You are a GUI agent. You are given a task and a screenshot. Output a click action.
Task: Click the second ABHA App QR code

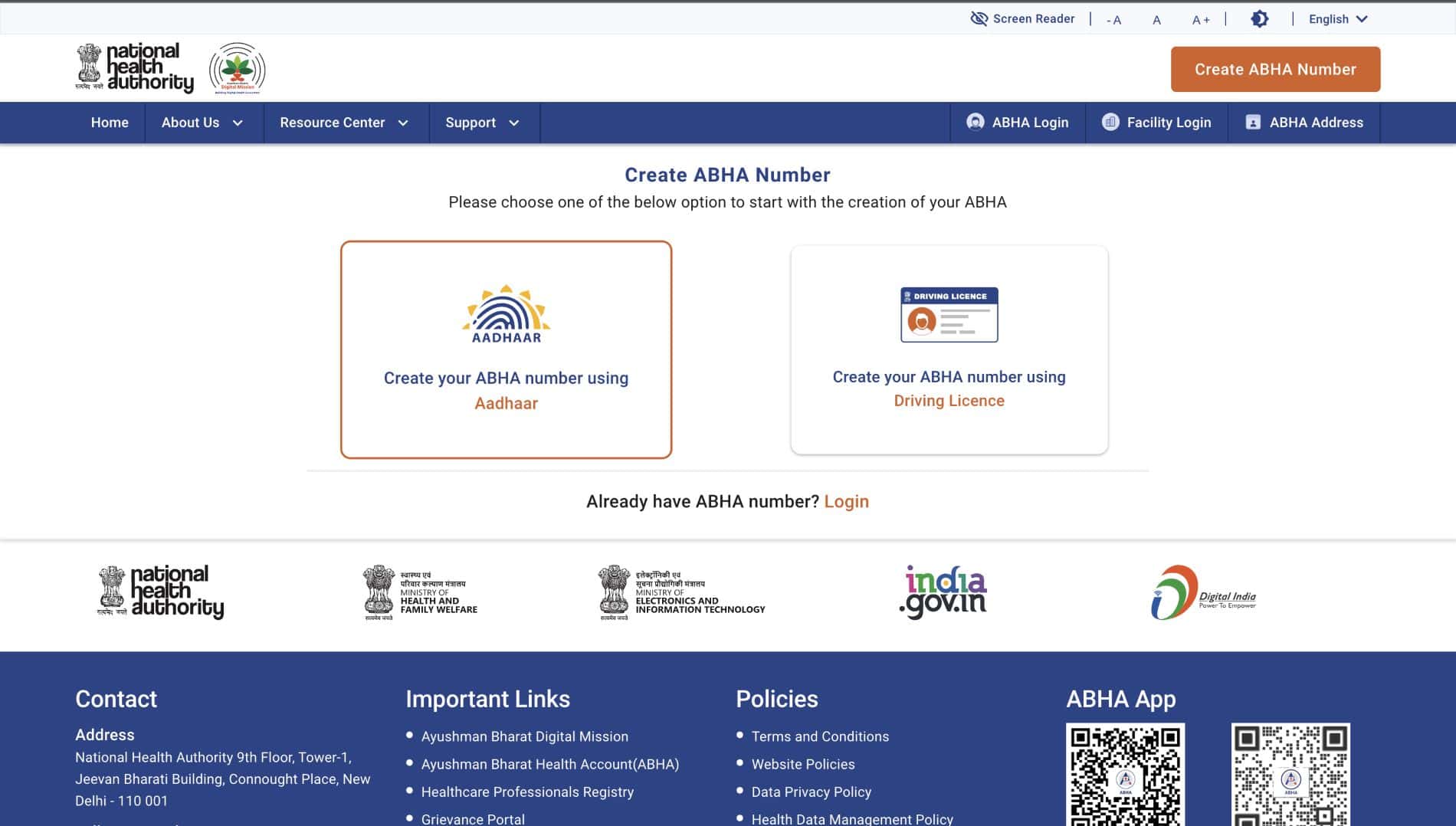(x=1290, y=775)
